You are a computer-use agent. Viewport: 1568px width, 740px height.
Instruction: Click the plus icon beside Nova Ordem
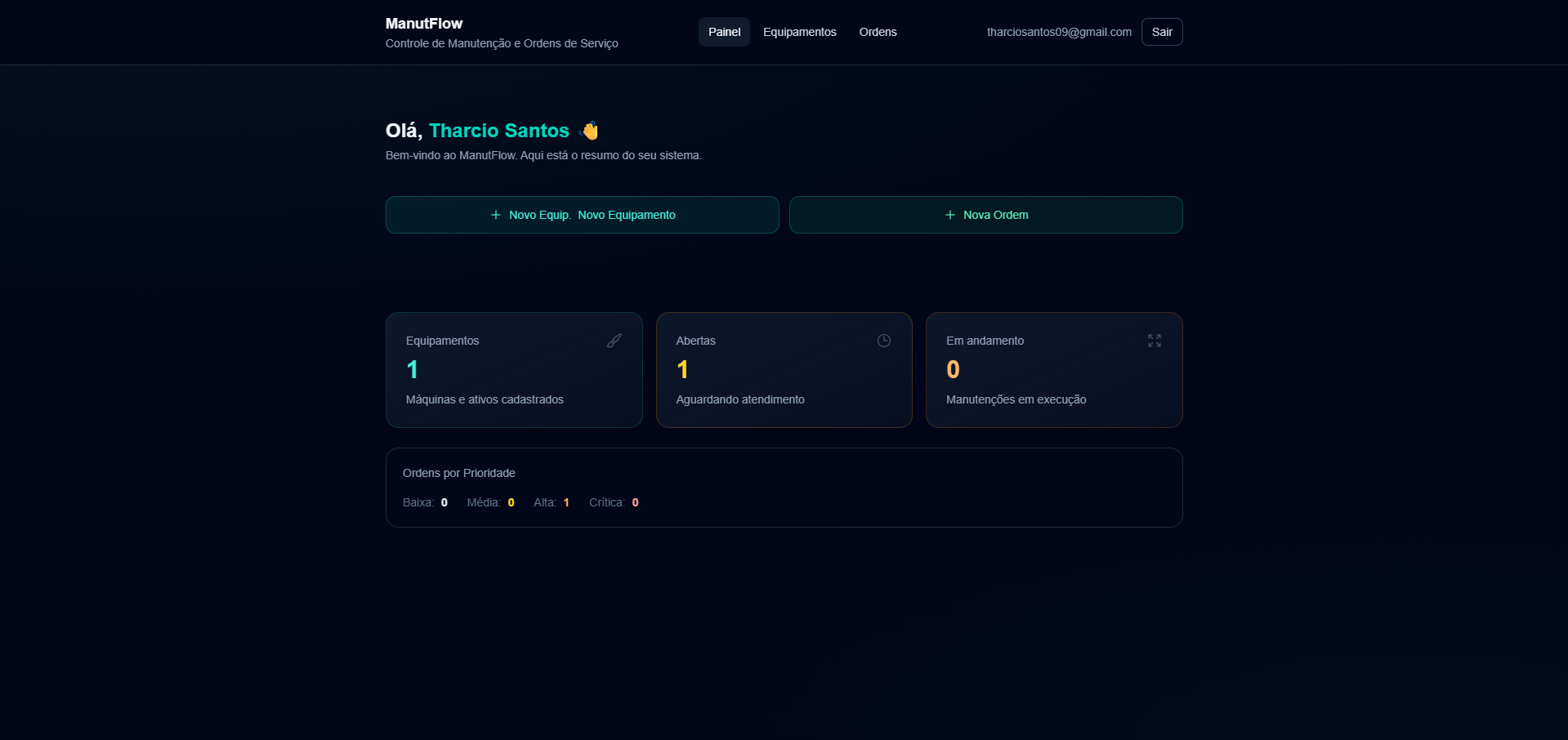click(x=949, y=215)
